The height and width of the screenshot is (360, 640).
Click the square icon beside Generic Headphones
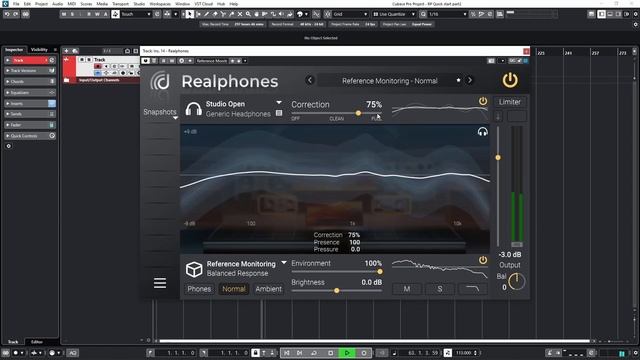coord(279,113)
